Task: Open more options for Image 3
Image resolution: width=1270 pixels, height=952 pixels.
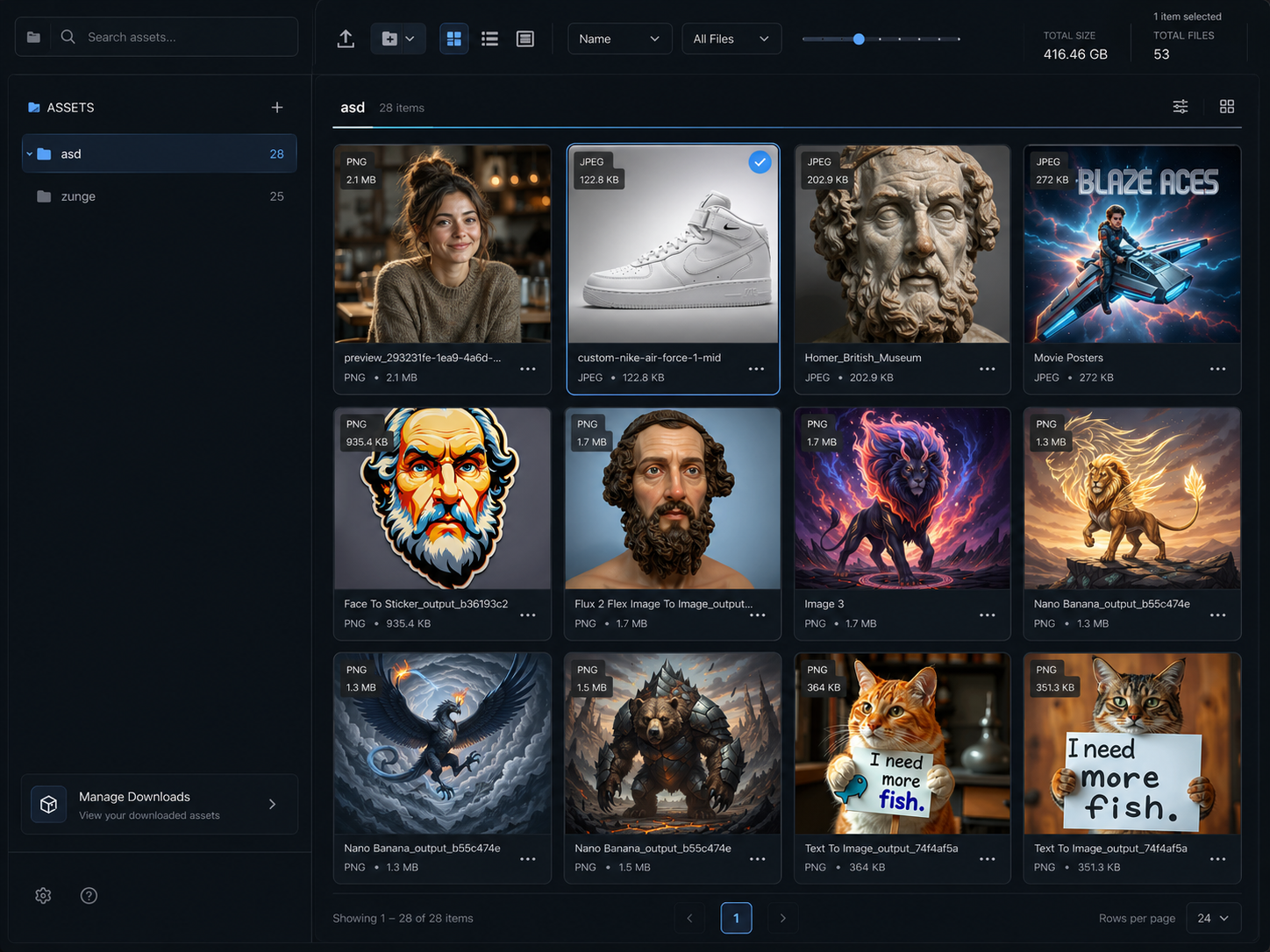Action: 987,615
